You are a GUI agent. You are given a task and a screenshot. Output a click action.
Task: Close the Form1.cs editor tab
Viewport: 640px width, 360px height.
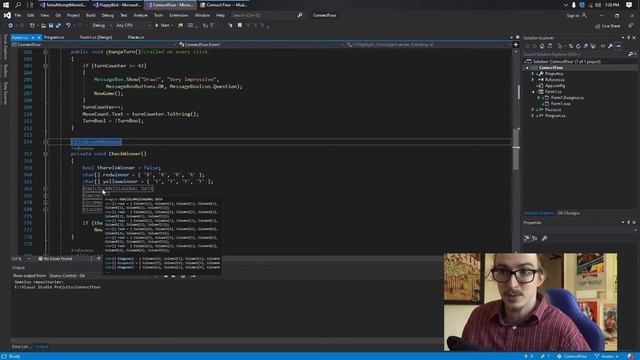39,37
